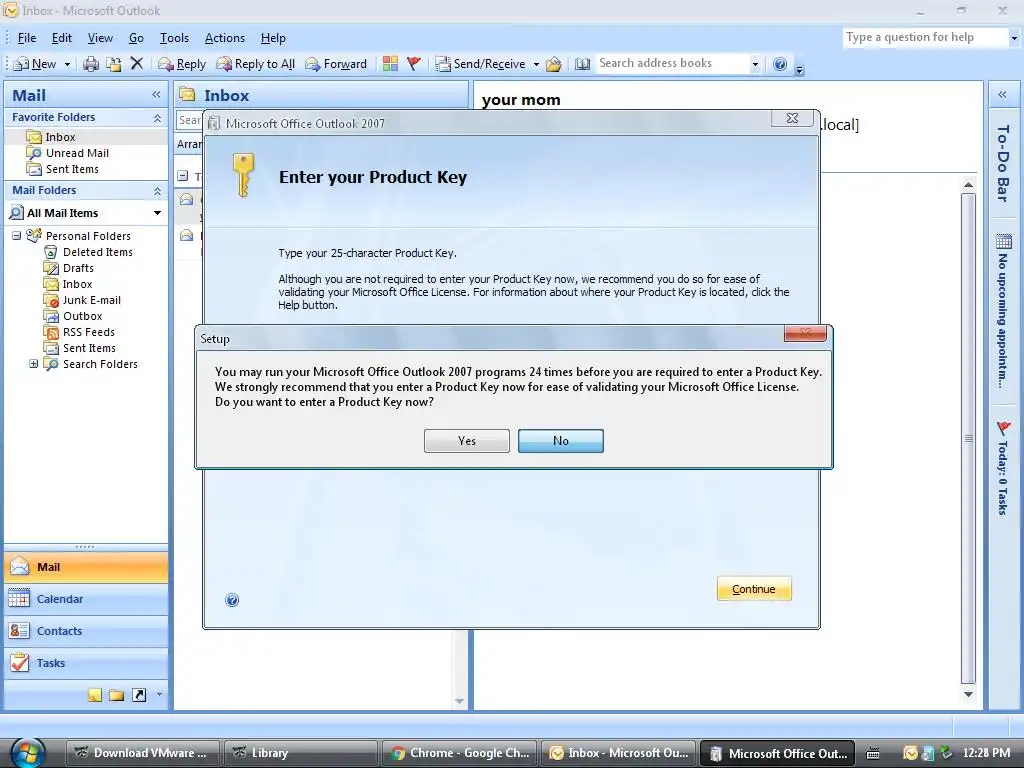1024x768 pixels.
Task: Click the Delete X toolbar icon
Action: (x=136, y=63)
